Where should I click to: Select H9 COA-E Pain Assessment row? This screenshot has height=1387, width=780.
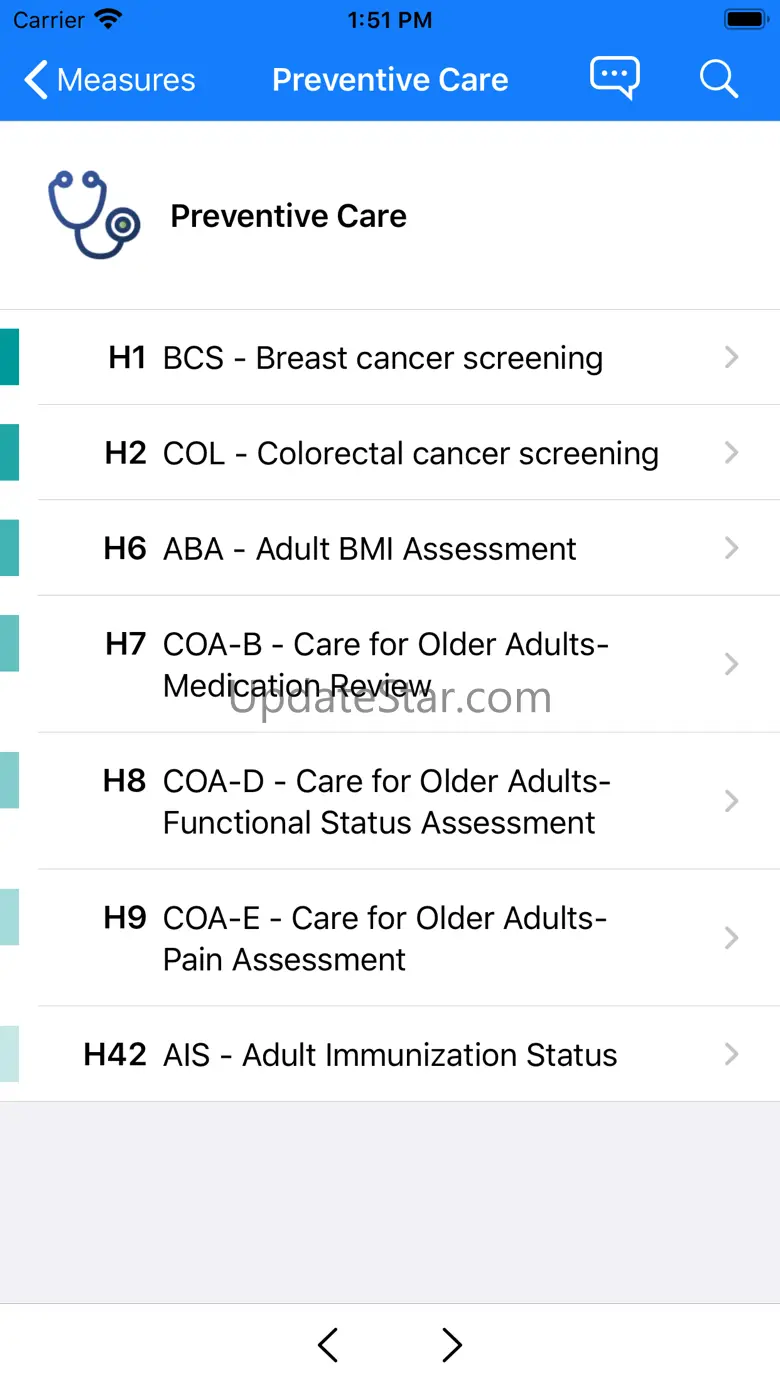385,938
